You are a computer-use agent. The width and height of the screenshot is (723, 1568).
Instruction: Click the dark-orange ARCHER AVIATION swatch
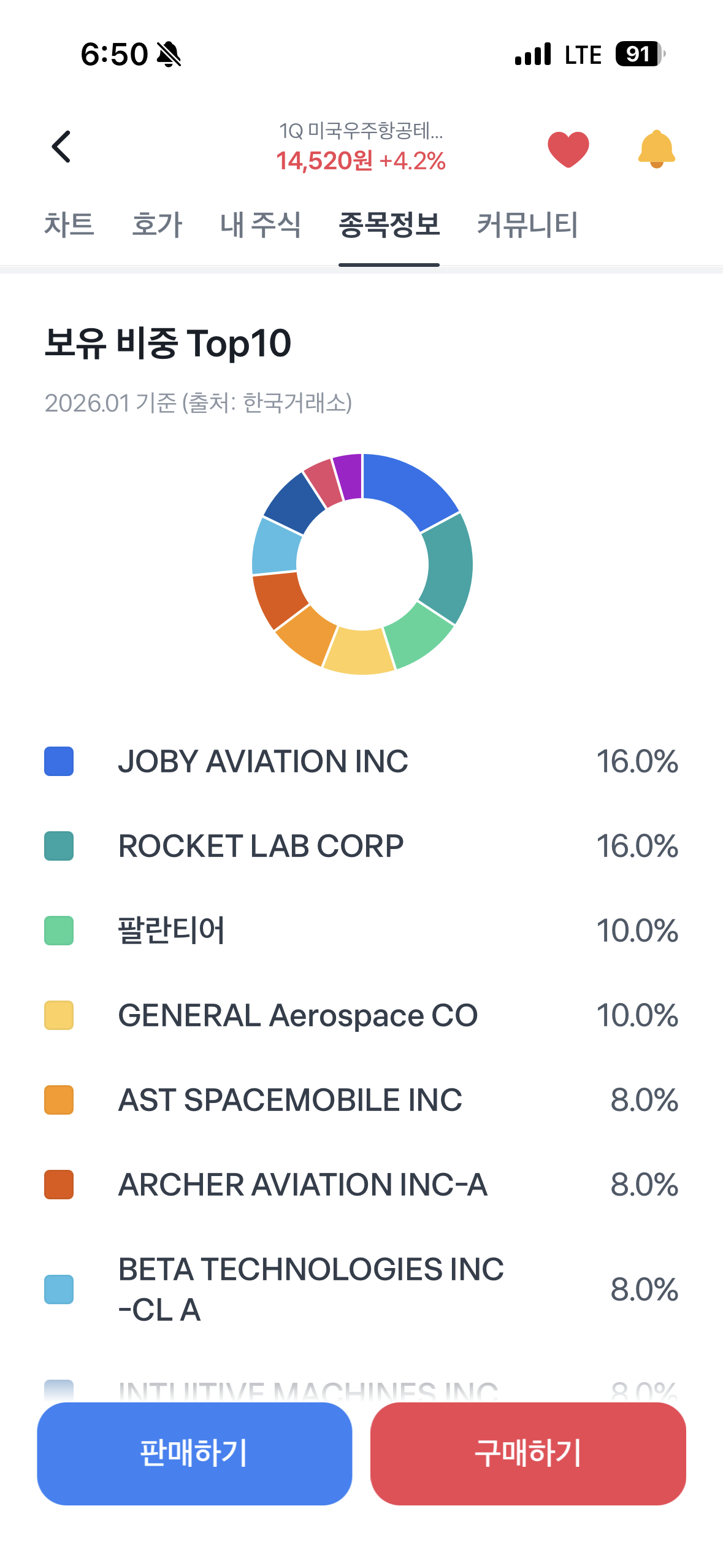point(59,1185)
